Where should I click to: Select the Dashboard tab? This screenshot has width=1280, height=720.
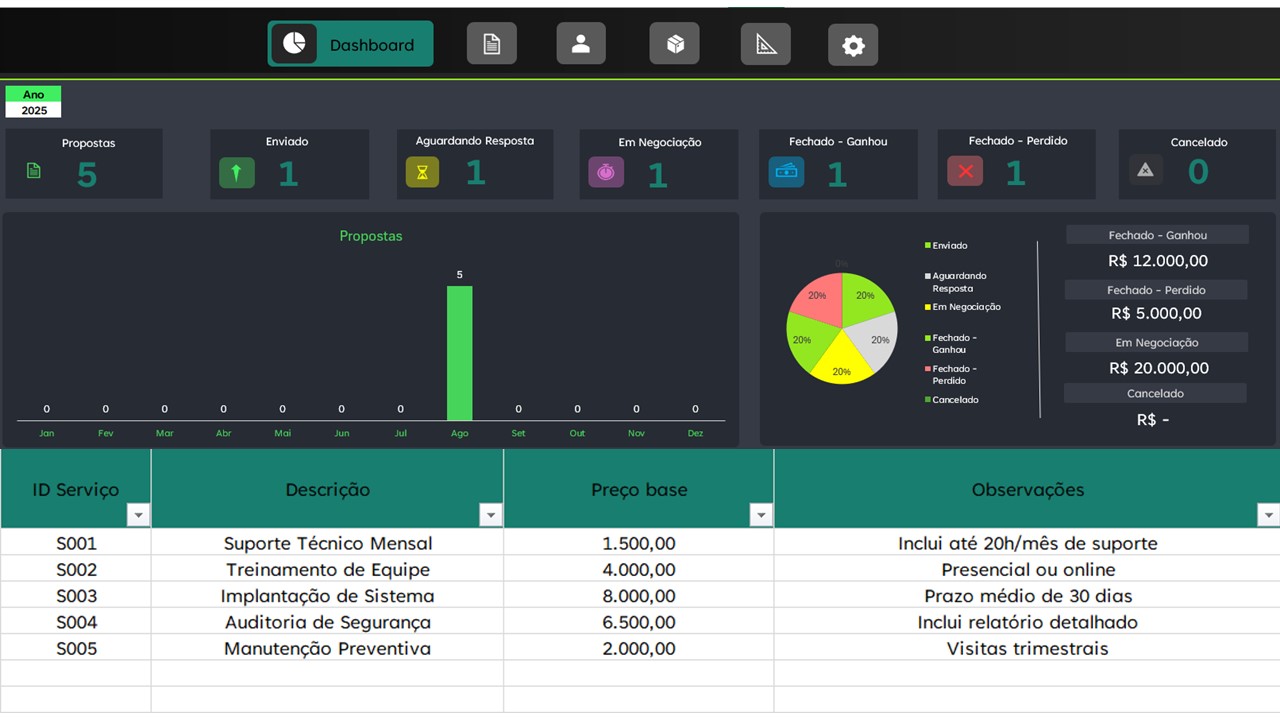[x=351, y=45]
